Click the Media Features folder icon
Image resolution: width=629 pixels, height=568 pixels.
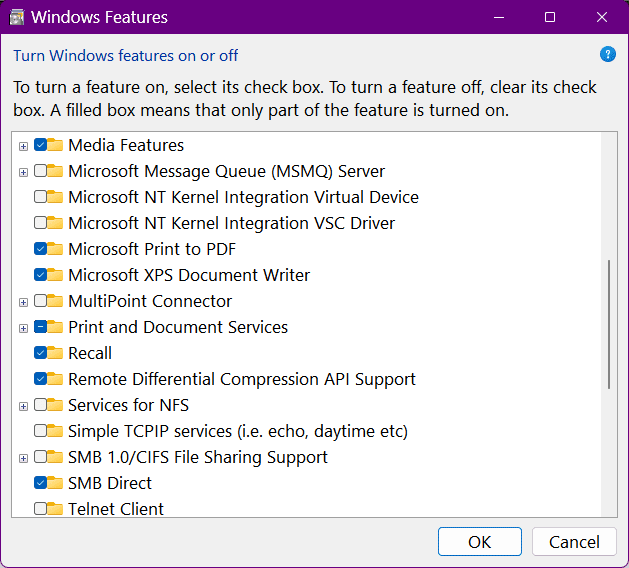coord(55,145)
